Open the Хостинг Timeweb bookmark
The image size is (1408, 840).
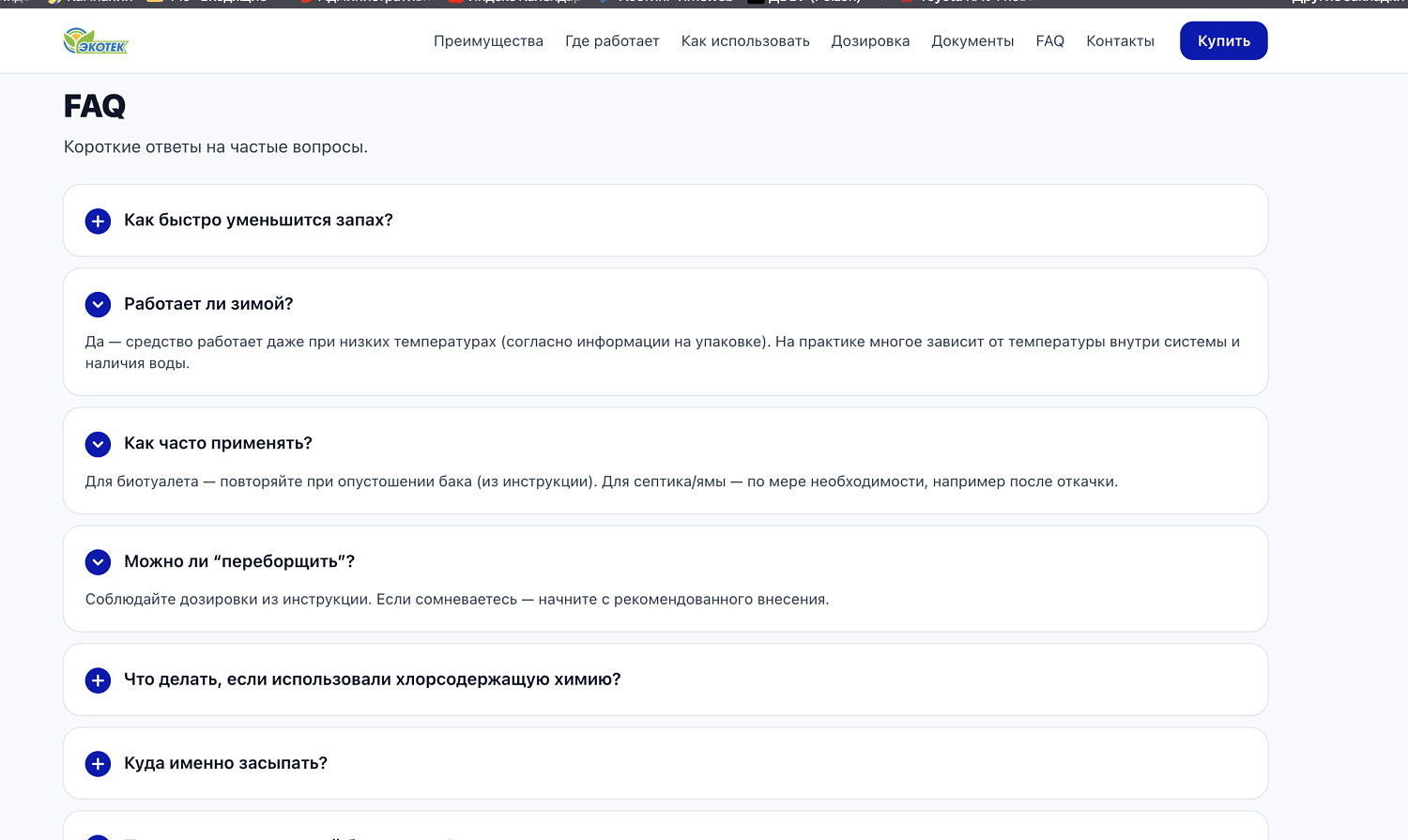[666, 3]
